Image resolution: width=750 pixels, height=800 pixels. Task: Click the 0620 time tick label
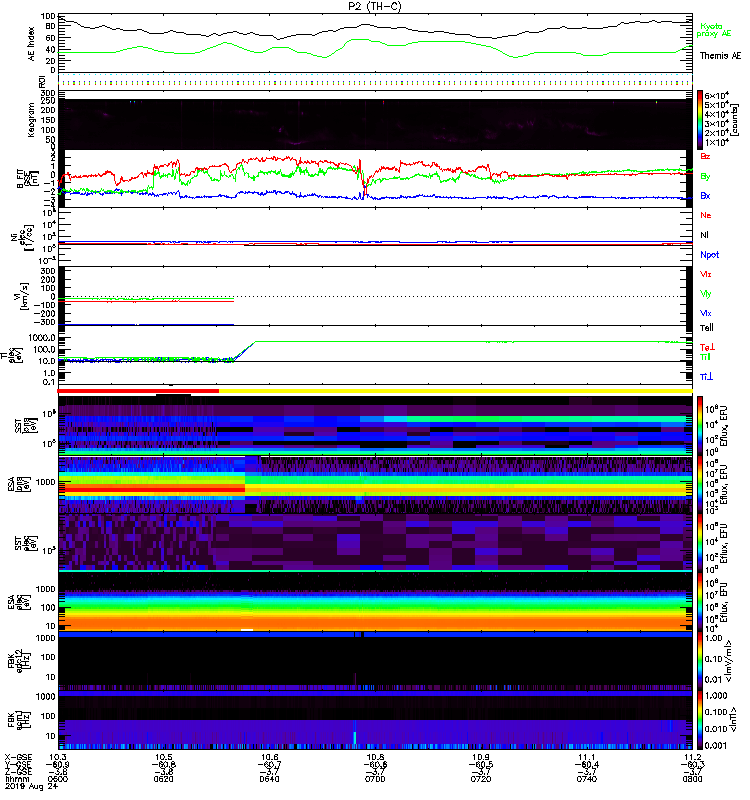pyautogui.click(x=164, y=779)
